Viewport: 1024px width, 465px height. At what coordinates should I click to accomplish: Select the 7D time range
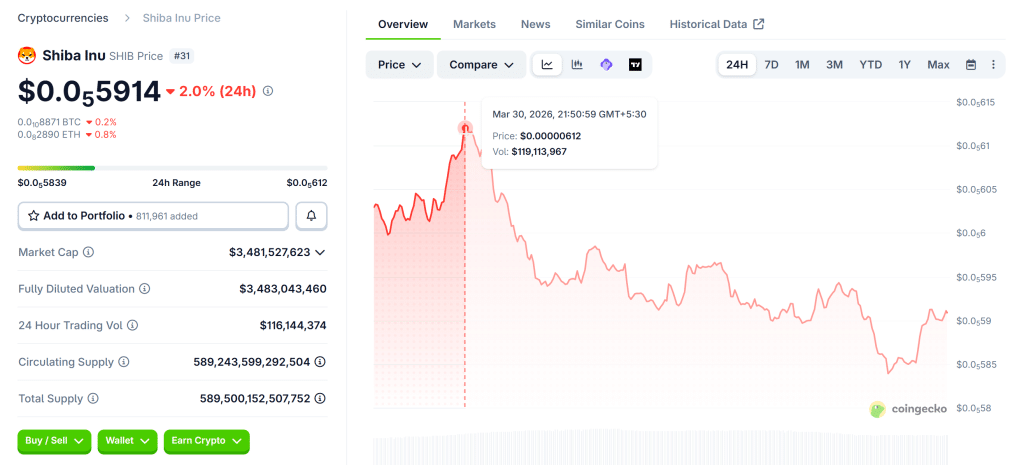(771, 65)
